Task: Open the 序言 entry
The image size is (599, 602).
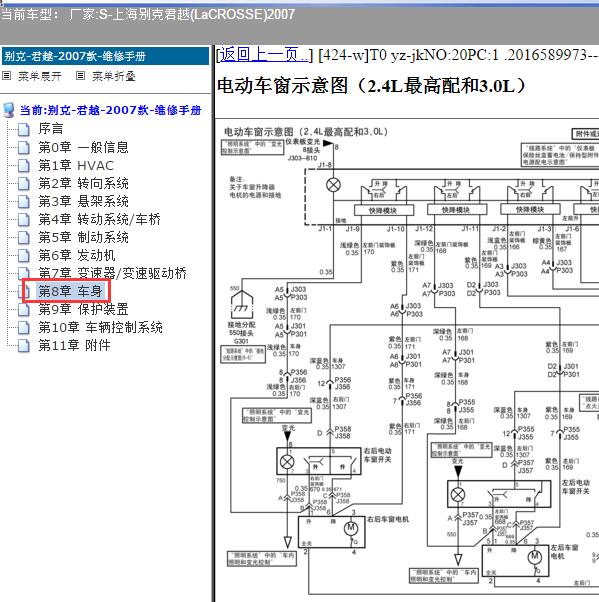Action: click(51, 129)
